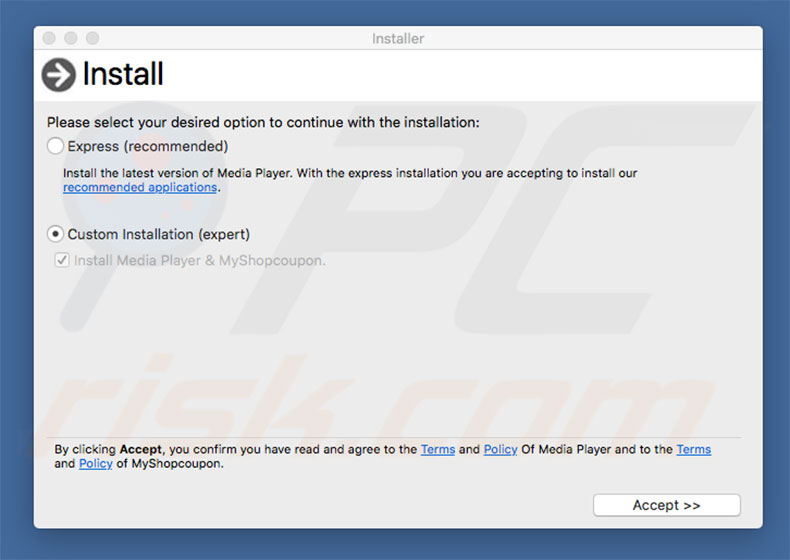This screenshot has width=790, height=560.
Task: Open the Policy link for Media Player
Action: point(500,450)
